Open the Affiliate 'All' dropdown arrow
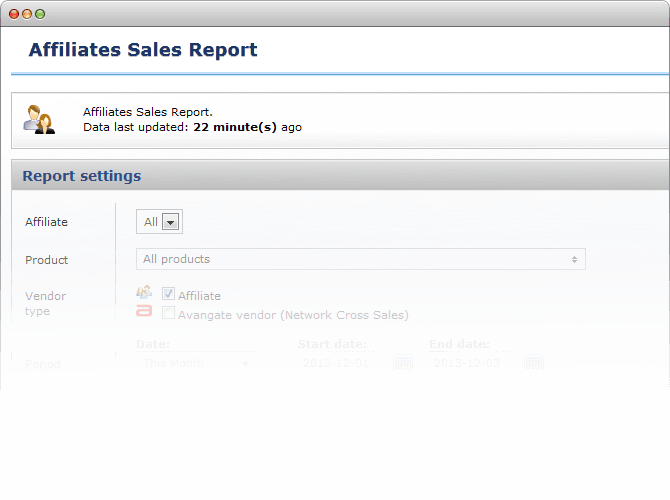The height and width of the screenshot is (500, 670). (170, 222)
